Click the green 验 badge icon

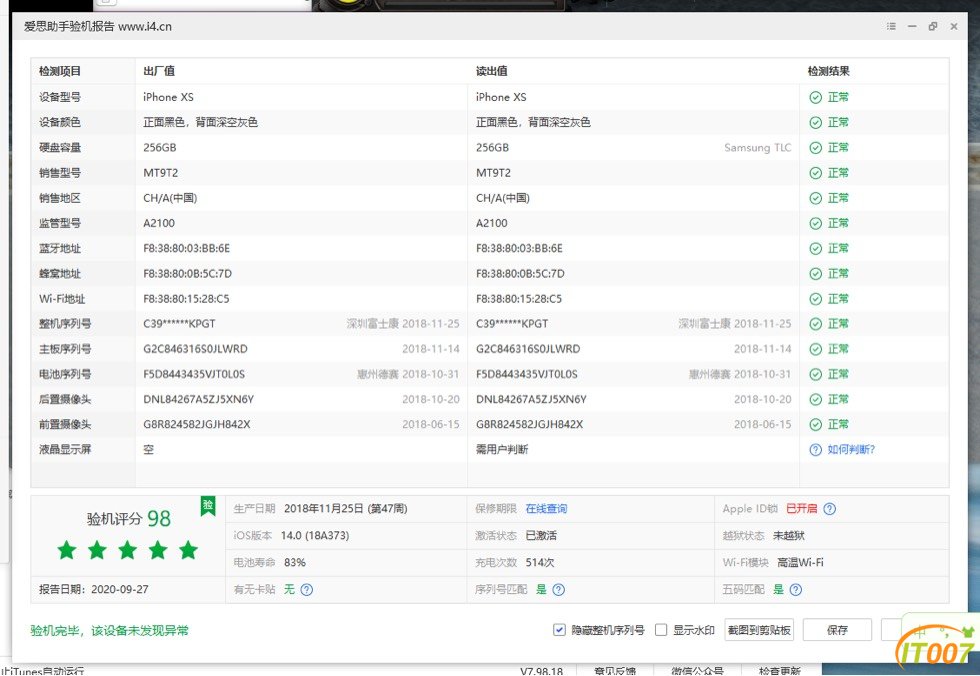pyautogui.click(x=208, y=505)
